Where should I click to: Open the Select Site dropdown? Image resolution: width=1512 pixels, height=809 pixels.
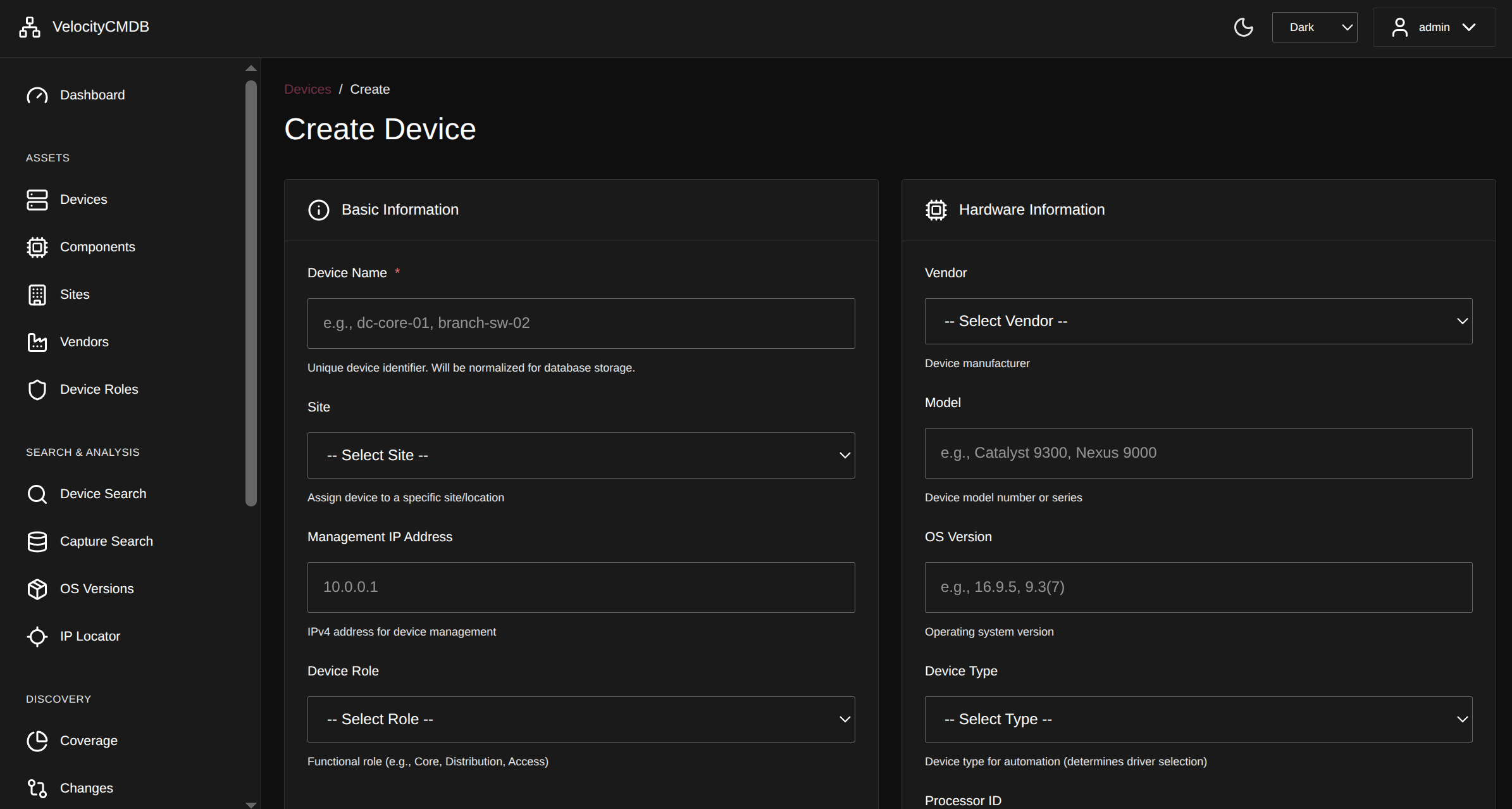(x=581, y=455)
